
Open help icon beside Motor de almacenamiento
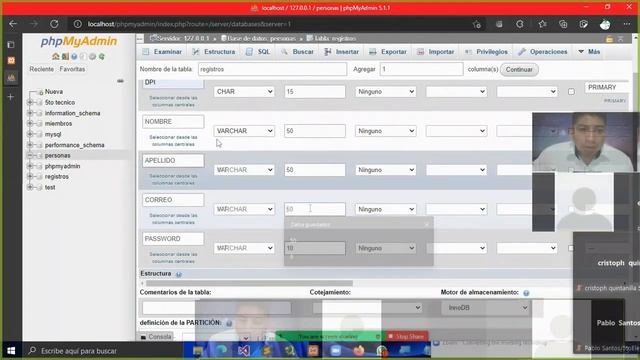click(x=526, y=293)
